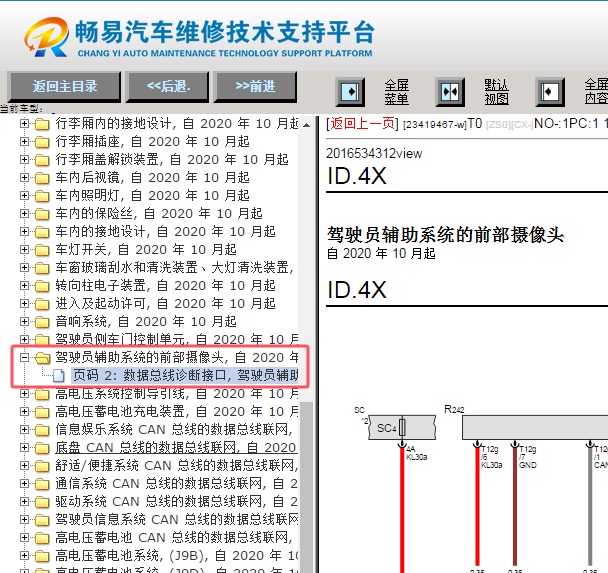Click folder icon of 行李厢插座
608x573 pixels.
coord(42,142)
